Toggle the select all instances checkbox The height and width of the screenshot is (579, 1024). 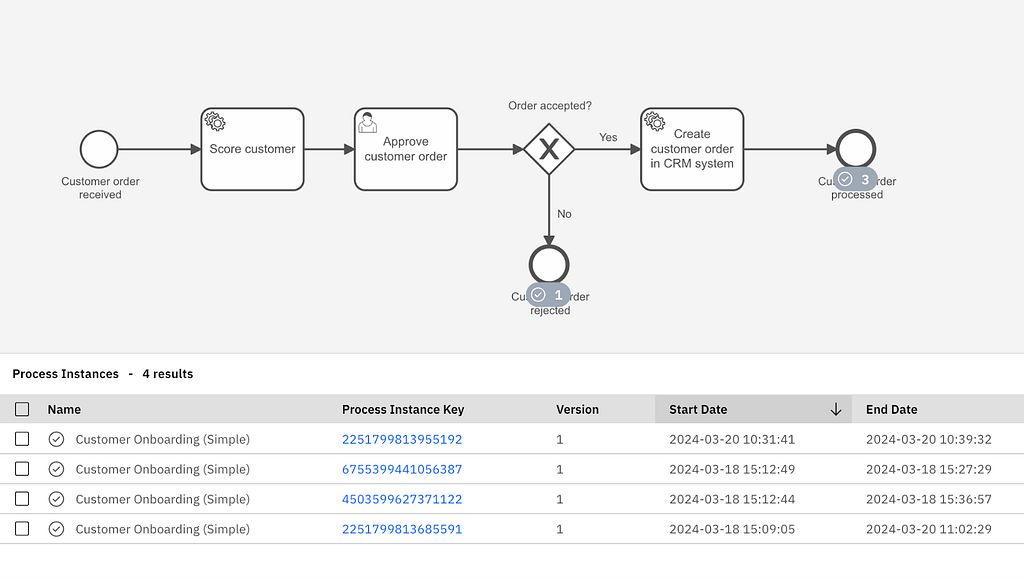click(x=22, y=409)
